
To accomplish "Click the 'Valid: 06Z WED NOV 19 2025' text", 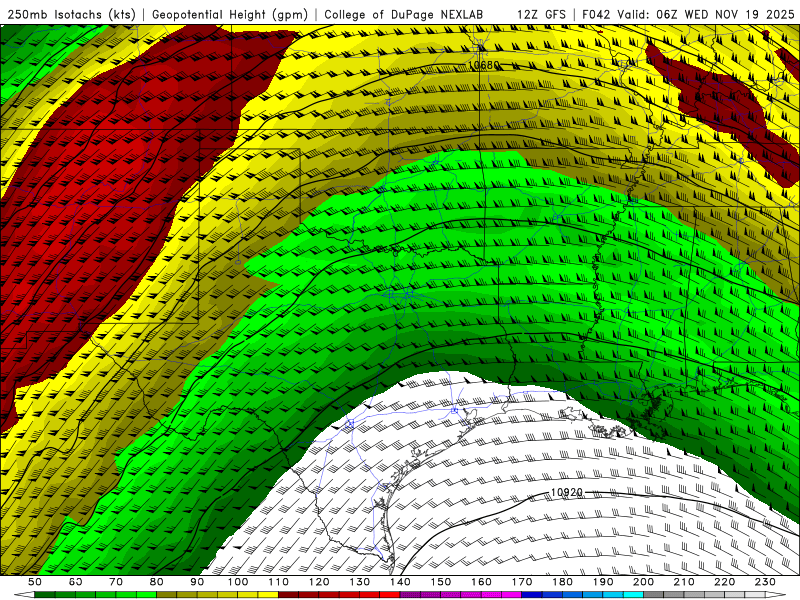I will 706,14.
